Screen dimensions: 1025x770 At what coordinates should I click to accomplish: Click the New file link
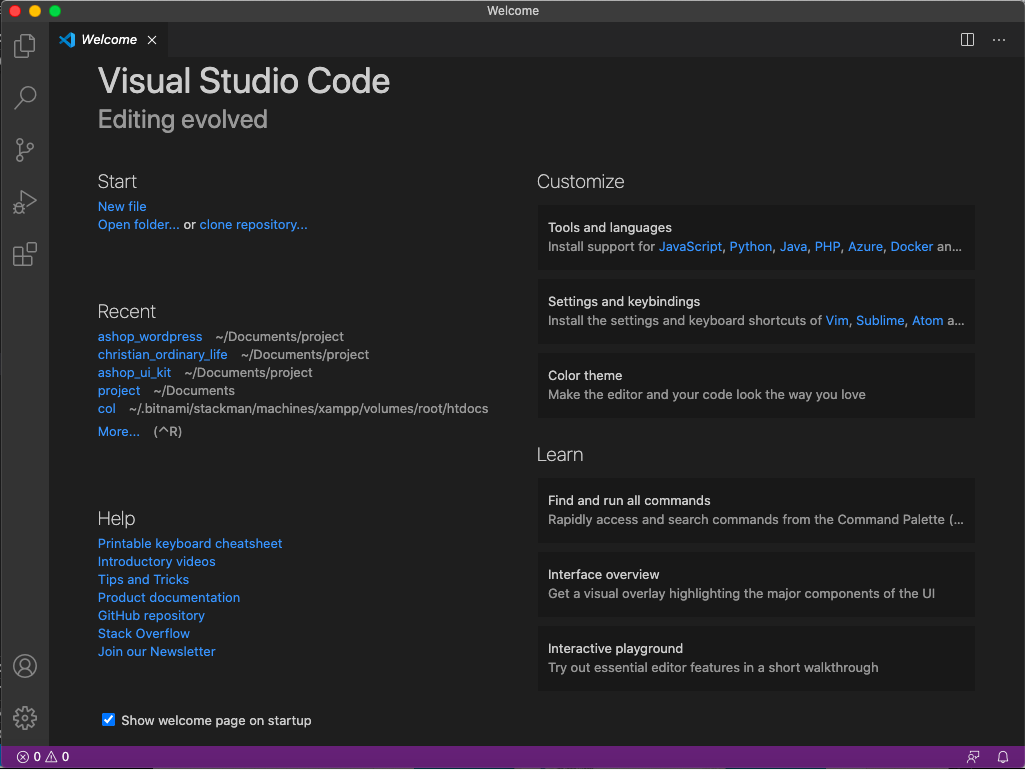click(x=122, y=207)
